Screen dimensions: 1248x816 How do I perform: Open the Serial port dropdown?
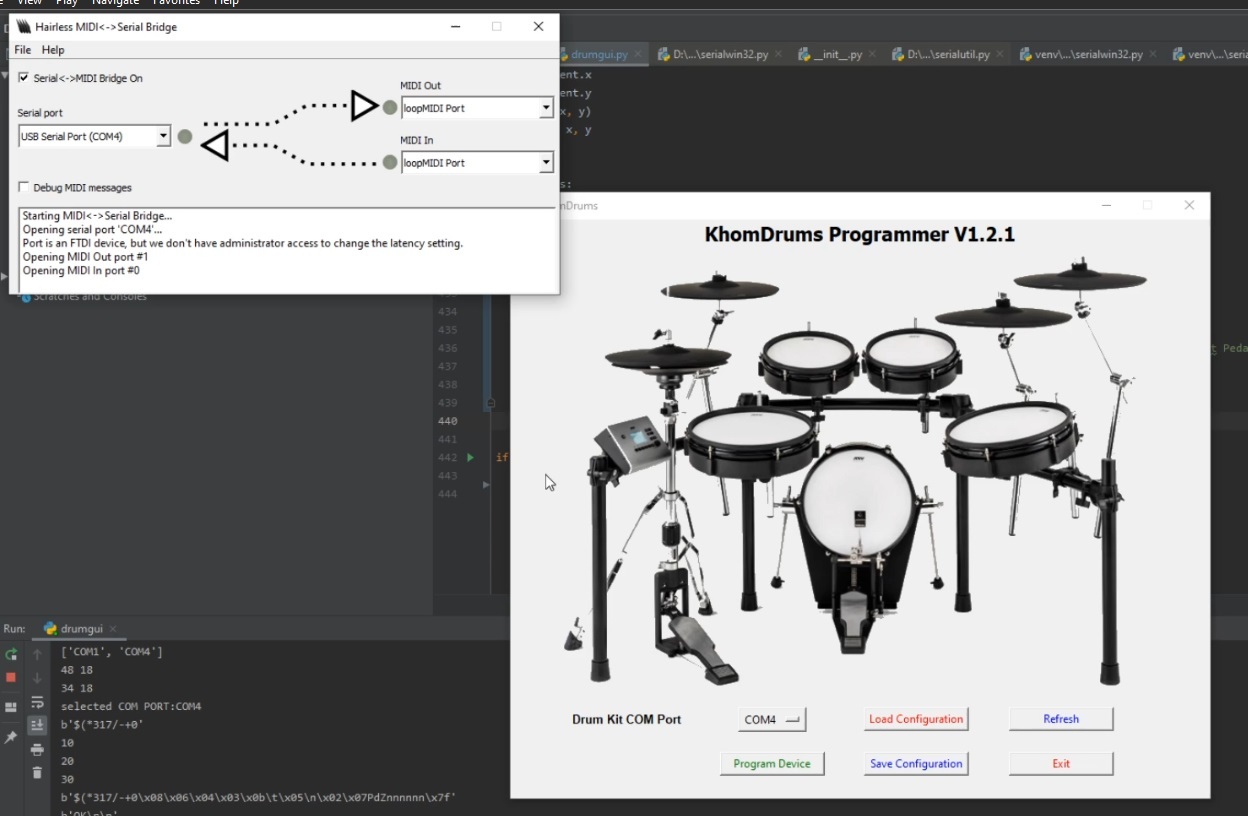coord(95,136)
